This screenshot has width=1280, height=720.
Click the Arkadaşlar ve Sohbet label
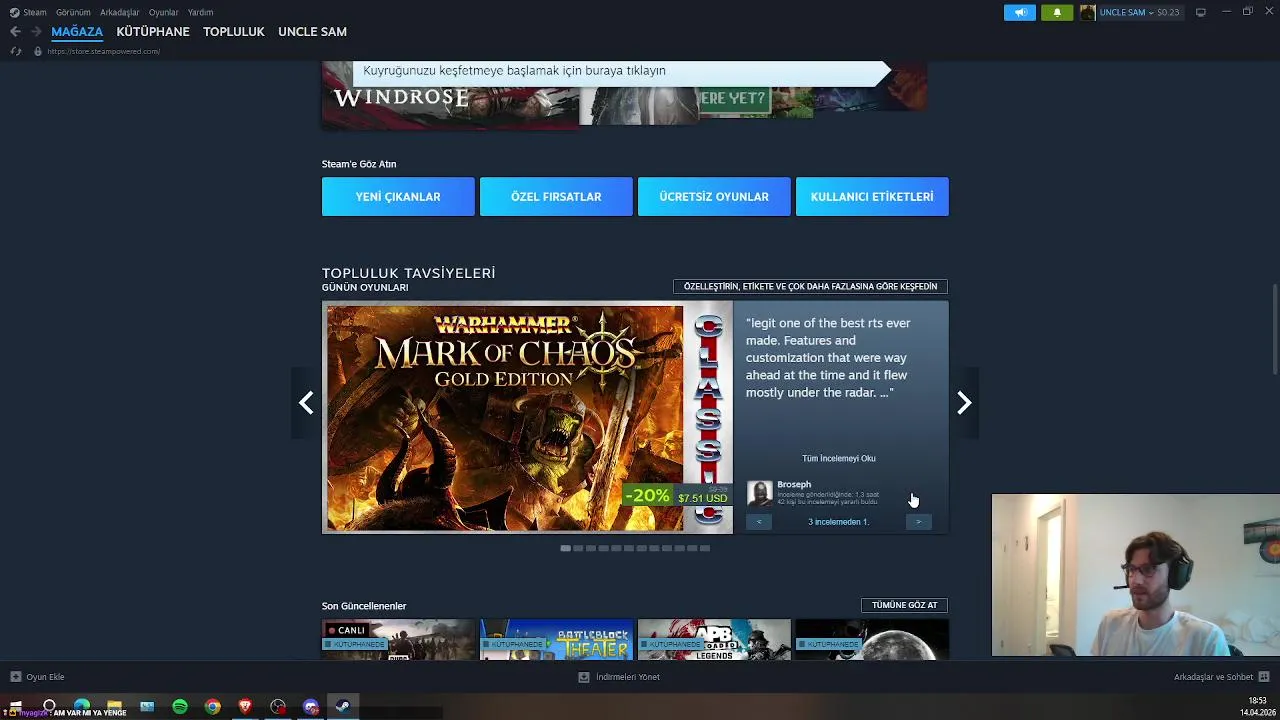(x=1213, y=677)
